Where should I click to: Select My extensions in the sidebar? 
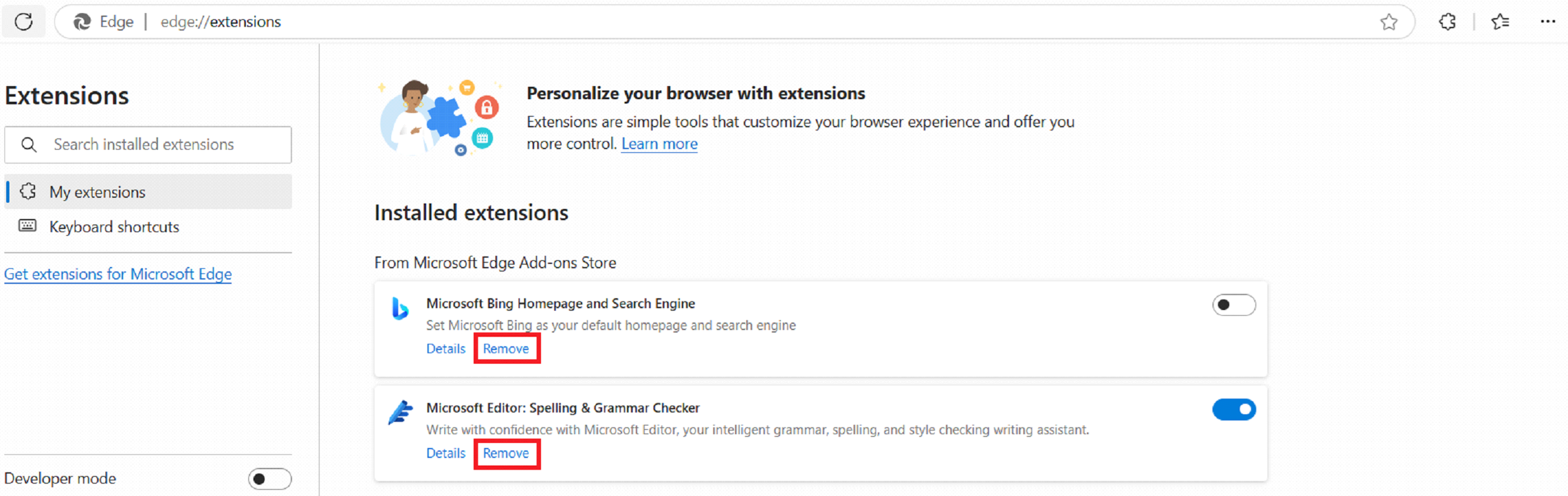coord(149,192)
